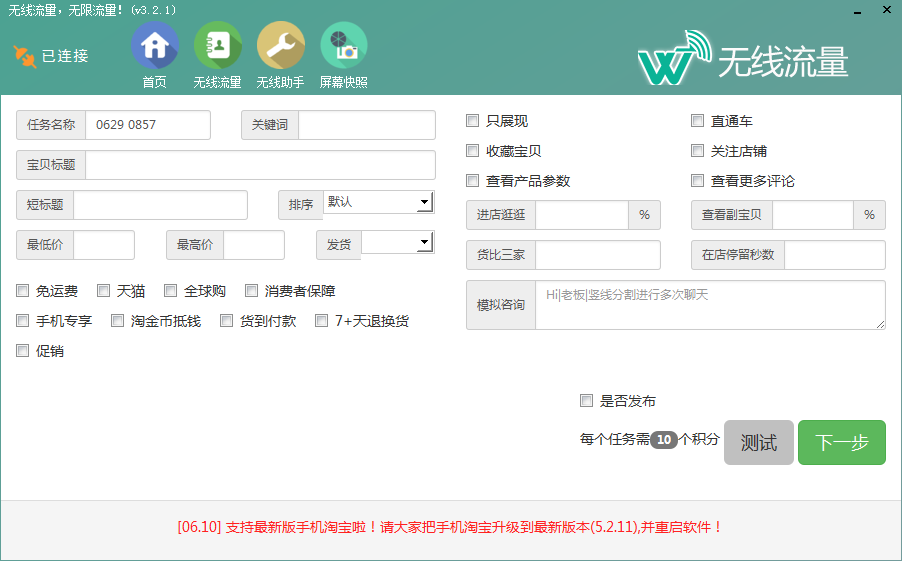Tick the 货到付款 checkbox
This screenshot has width=902, height=561.
coord(227,320)
